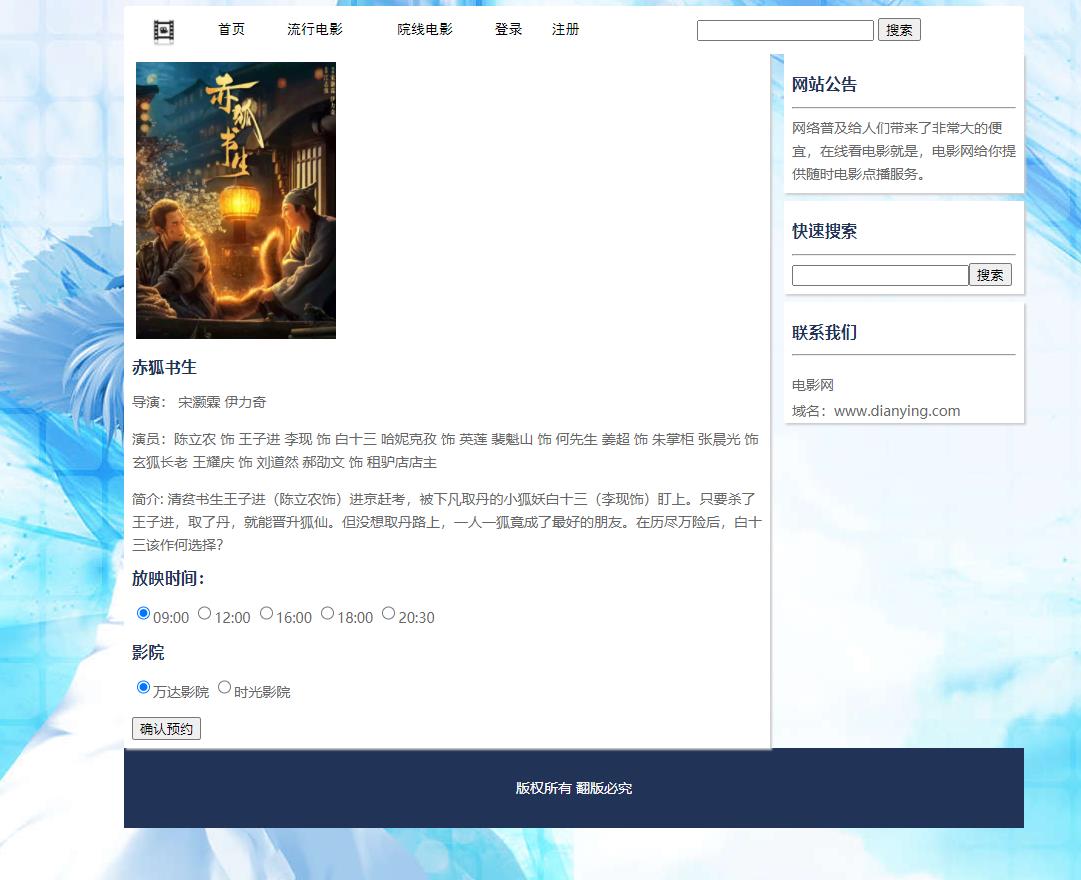The width and height of the screenshot is (1081, 880).
Task: Choose 万达影院 as the cinema
Action: [x=143, y=688]
